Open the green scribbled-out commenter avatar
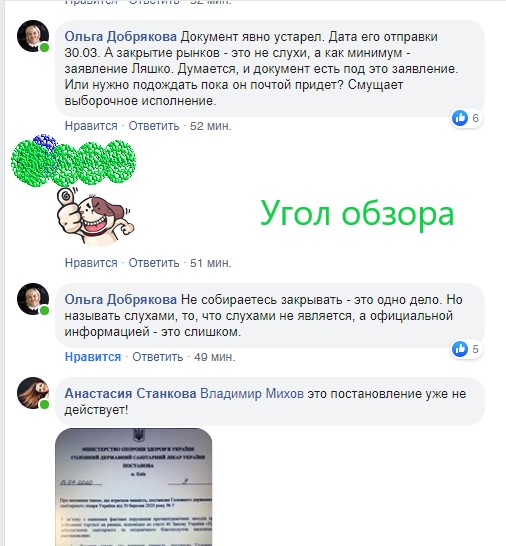This screenshot has height=546, width=506. pyautogui.click(x=73, y=161)
